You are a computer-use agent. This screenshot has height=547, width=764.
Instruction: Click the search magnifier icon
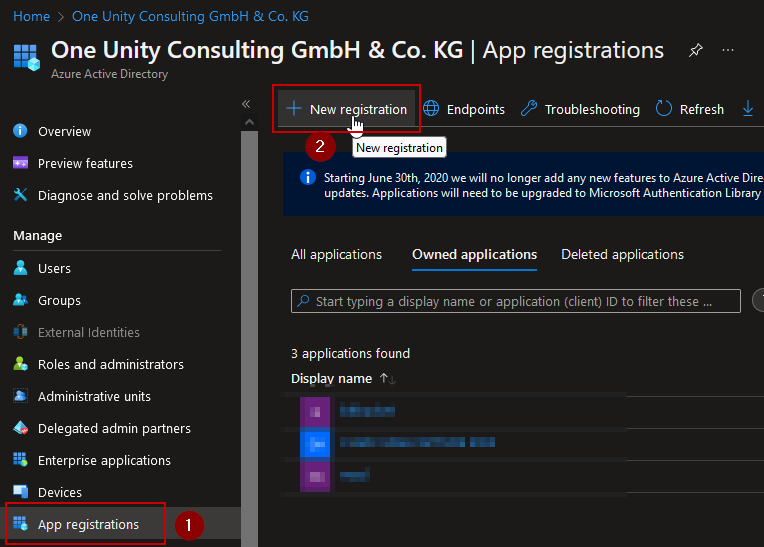pyautogui.click(x=304, y=301)
